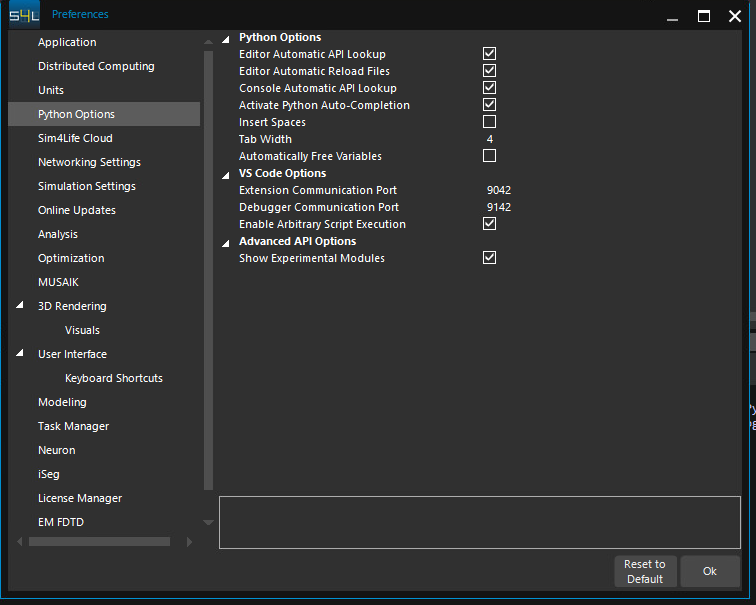Viewport: 756px width, 605px height.
Task: Collapse the Advanced API Options section
Action: (x=226, y=243)
